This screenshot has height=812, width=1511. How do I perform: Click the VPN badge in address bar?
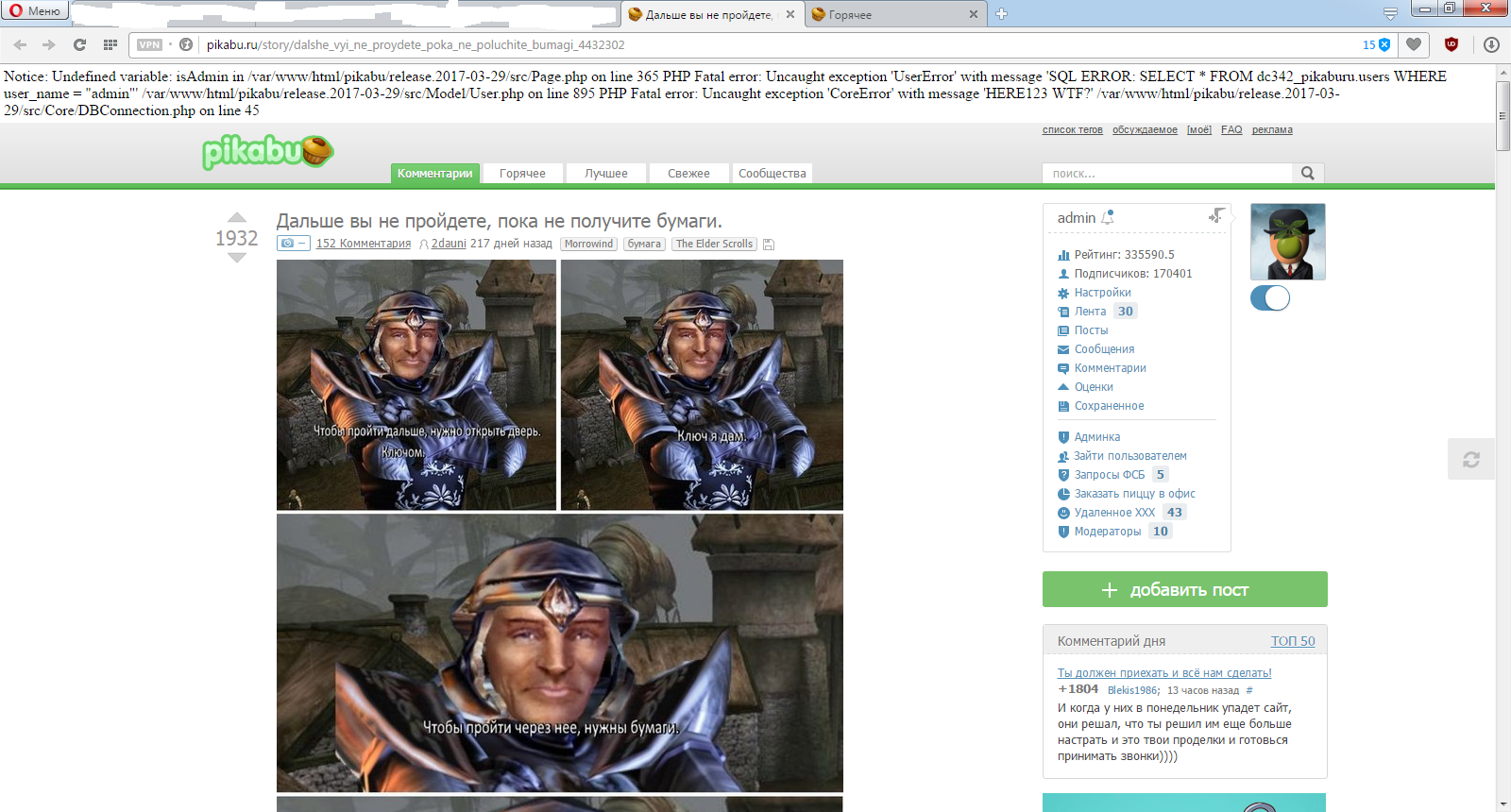click(x=149, y=44)
